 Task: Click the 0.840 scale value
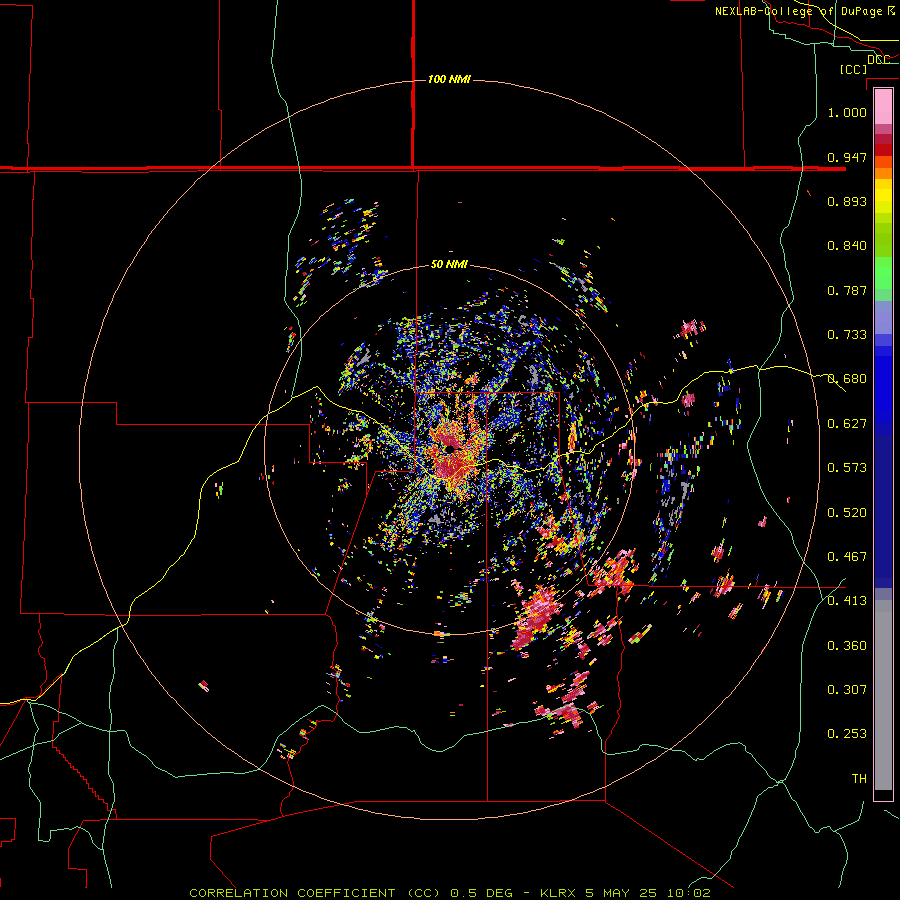[847, 245]
